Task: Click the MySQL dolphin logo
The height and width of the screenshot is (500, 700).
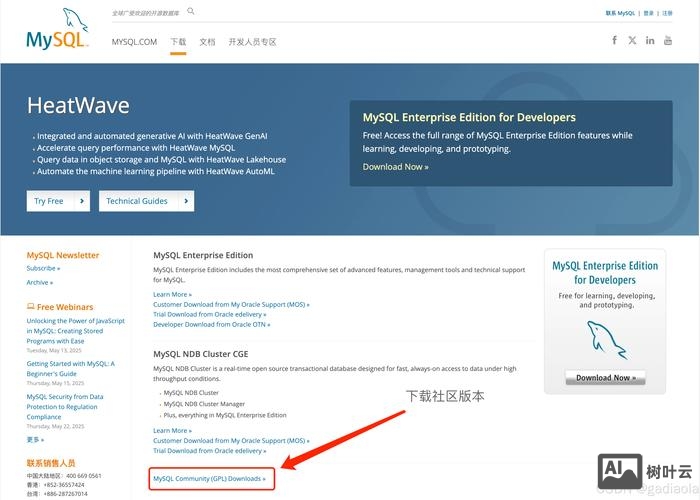Action: 58,29
